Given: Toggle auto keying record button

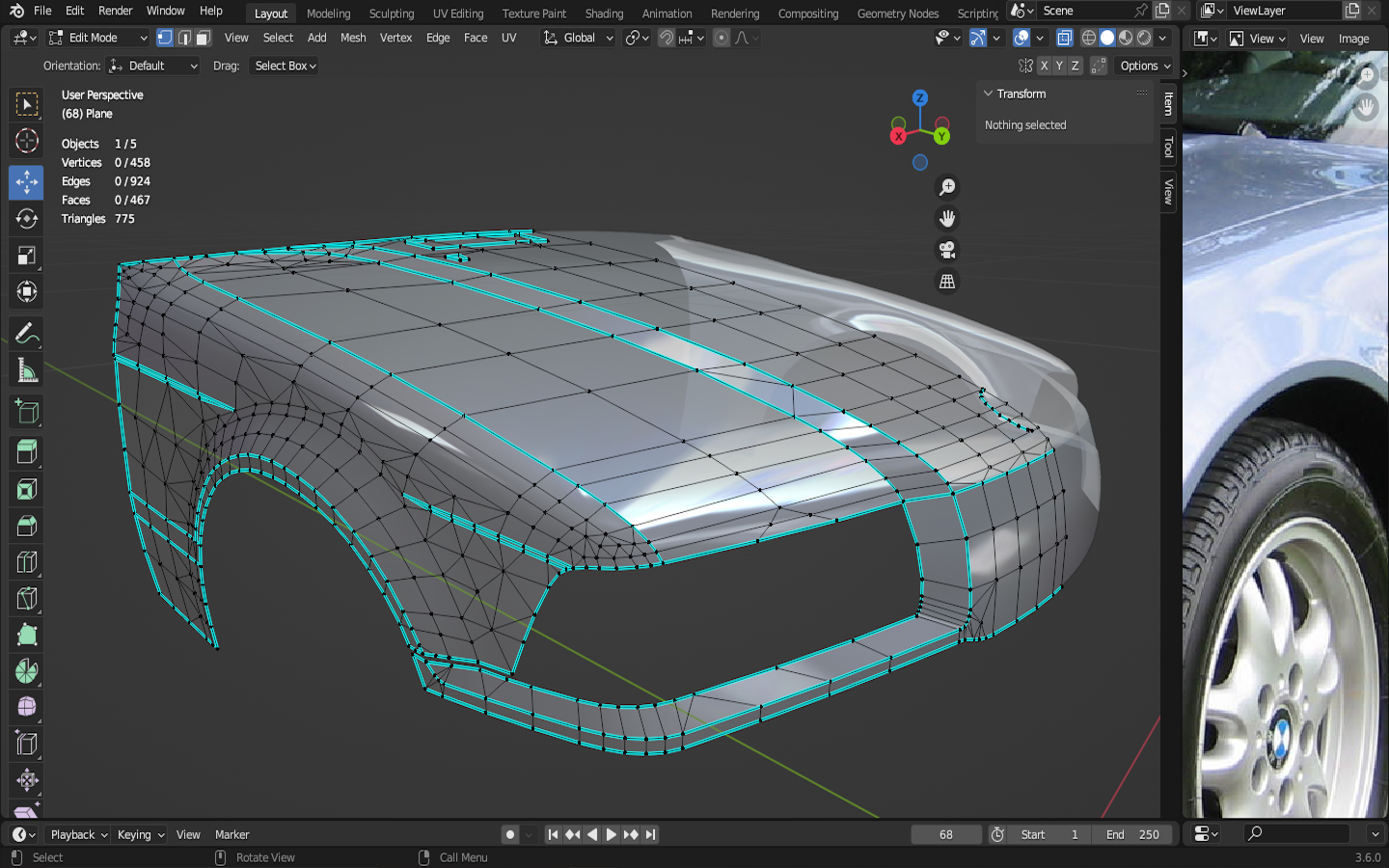Looking at the screenshot, I should 510,834.
